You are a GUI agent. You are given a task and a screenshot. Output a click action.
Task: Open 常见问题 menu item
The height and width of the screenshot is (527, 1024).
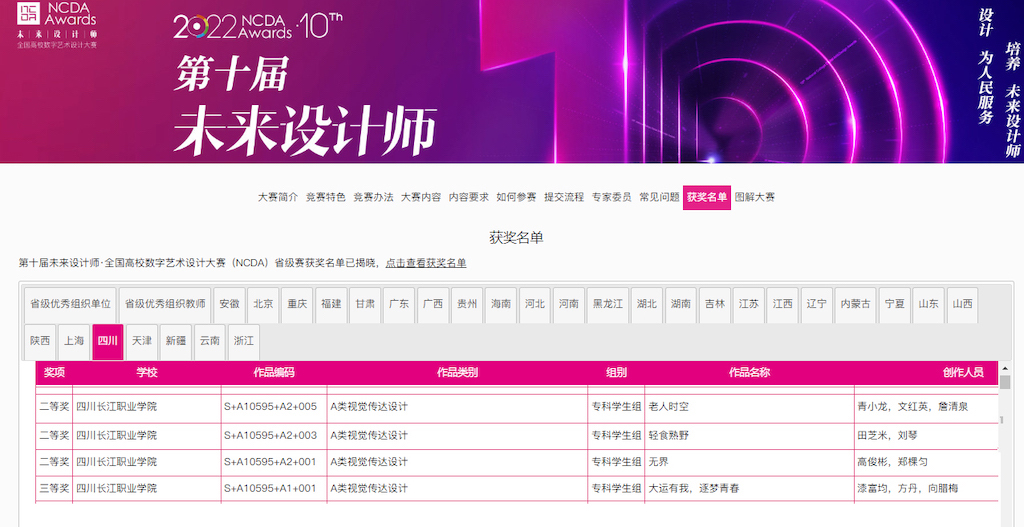click(x=659, y=197)
